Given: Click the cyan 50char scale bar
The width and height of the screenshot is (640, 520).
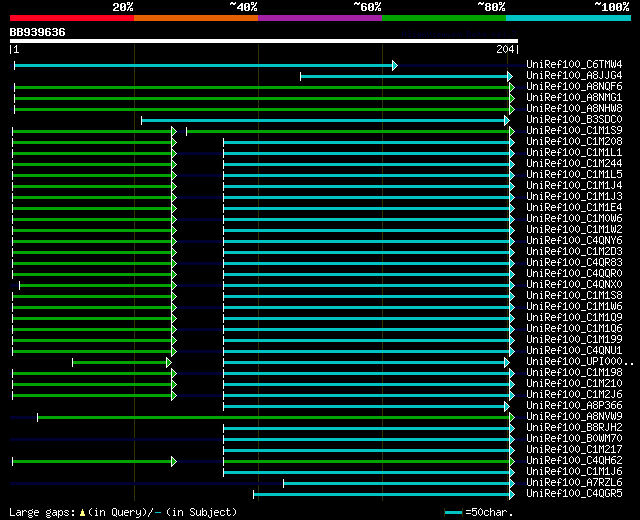Looking at the screenshot, I should click(453, 512).
